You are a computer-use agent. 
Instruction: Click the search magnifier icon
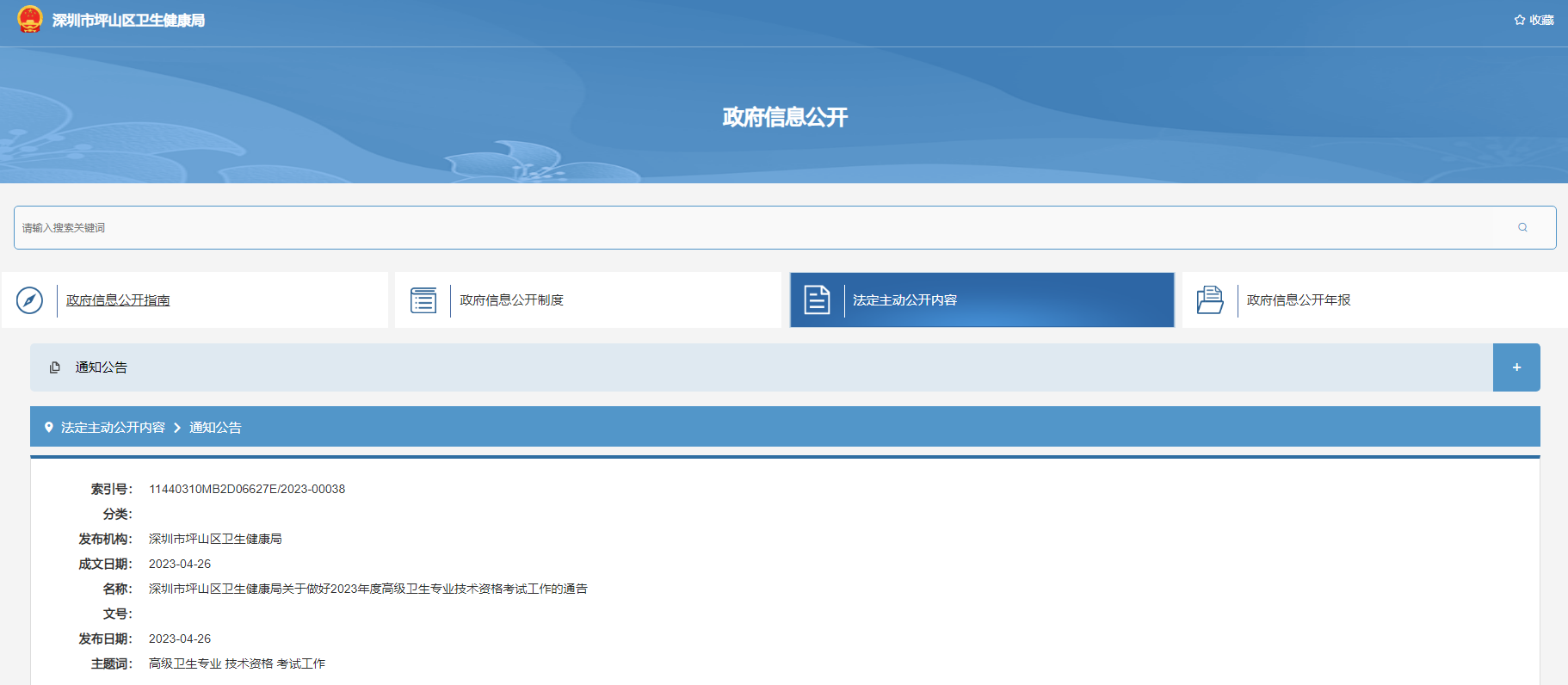point(1522,227)
